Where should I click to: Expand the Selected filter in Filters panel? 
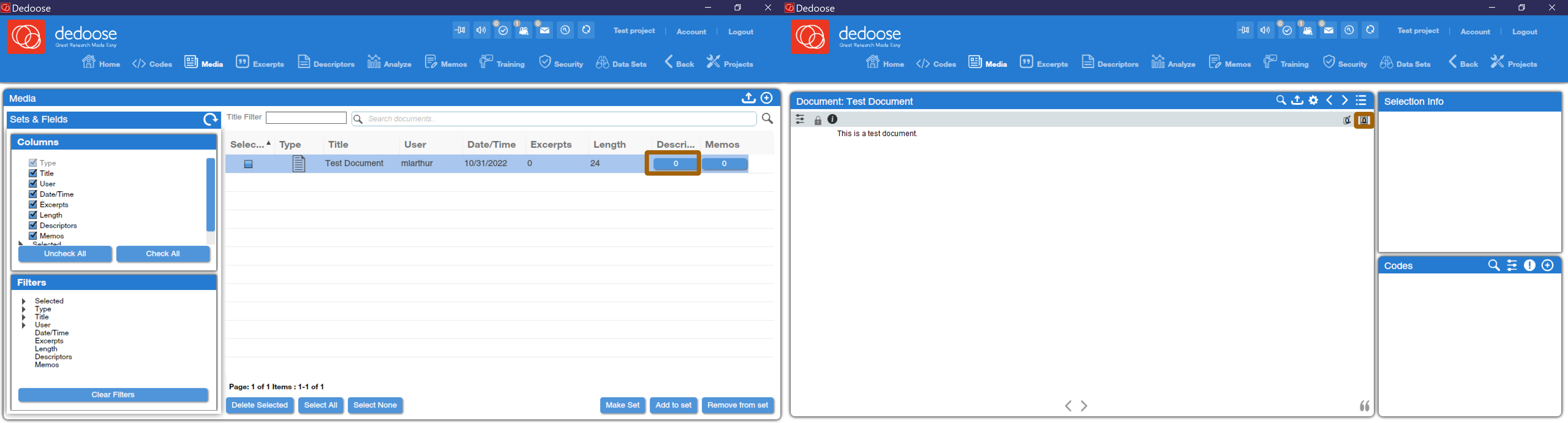24,301
